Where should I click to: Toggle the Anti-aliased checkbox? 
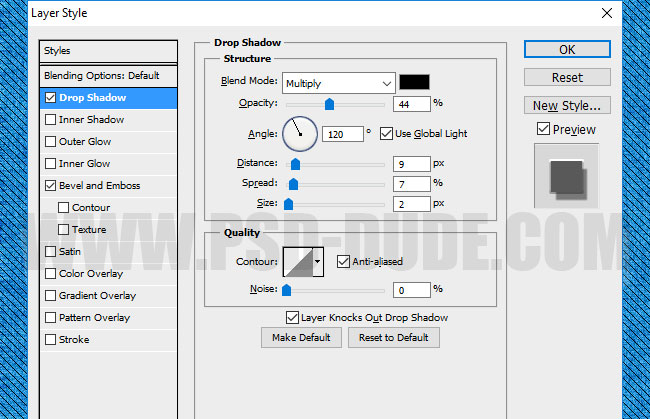pos(343,262)
